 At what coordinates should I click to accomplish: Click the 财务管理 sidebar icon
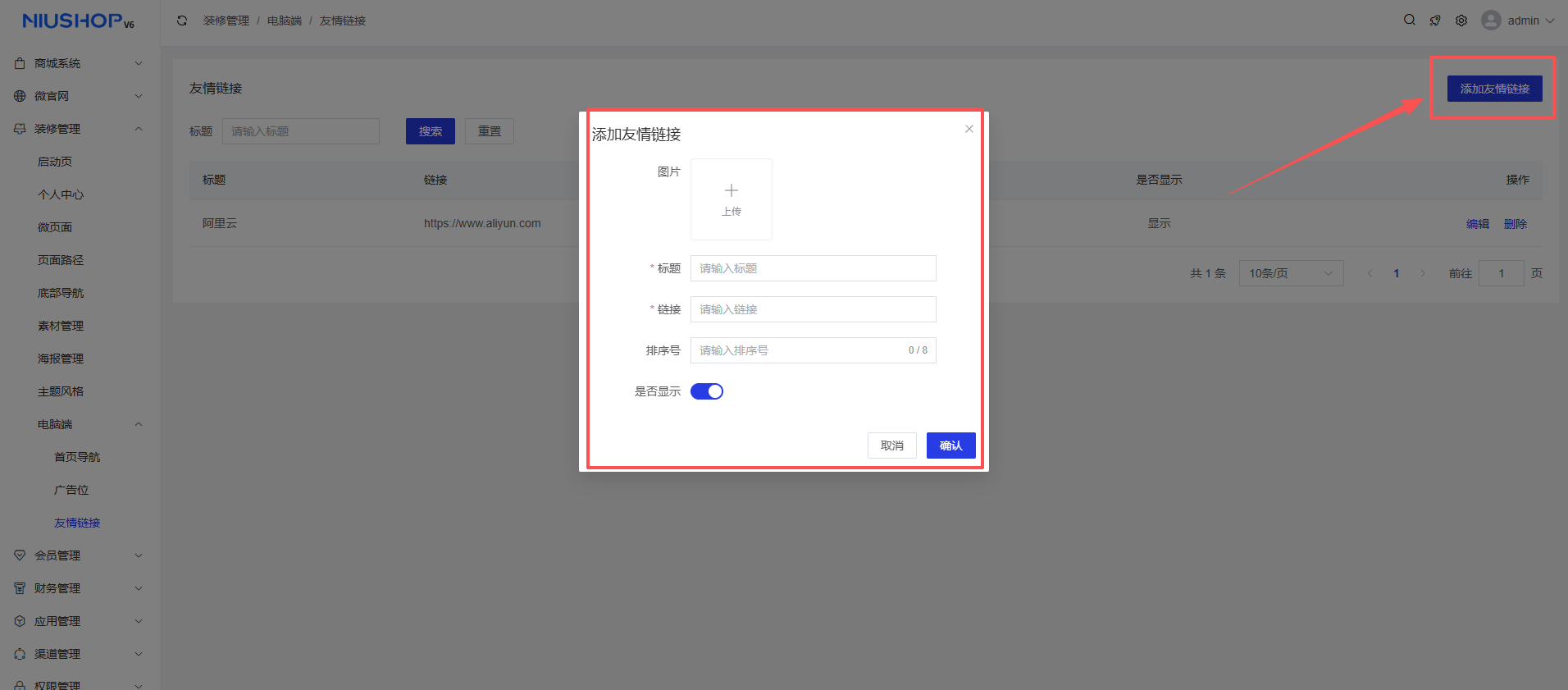click(20, 588)
